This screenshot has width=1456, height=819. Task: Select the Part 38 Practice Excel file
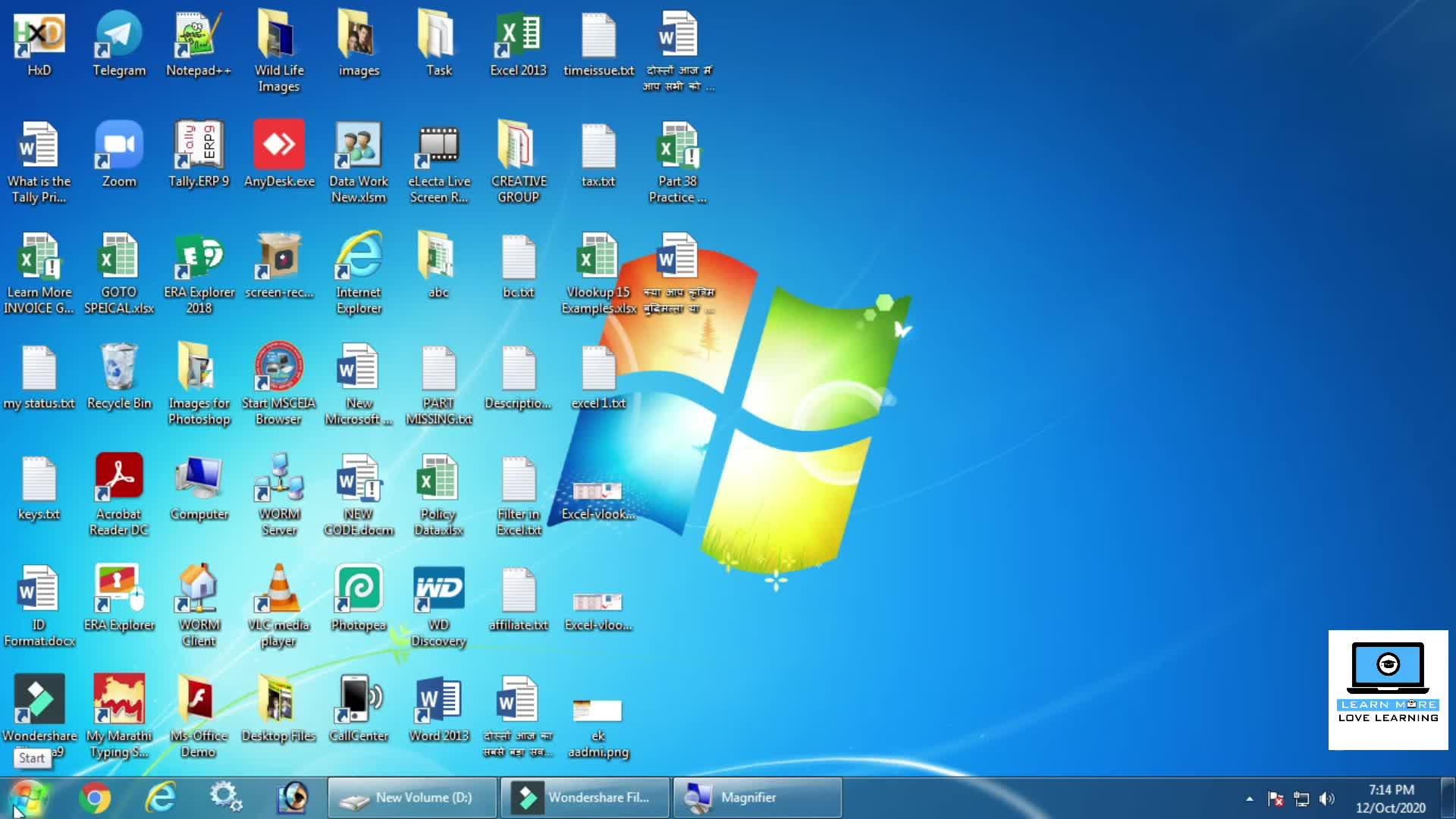tap(678, 163)
